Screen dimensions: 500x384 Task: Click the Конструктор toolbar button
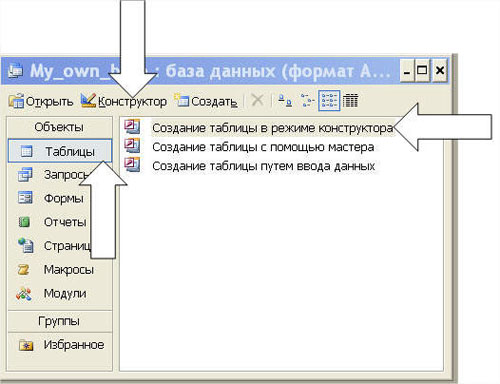[123, 101]
